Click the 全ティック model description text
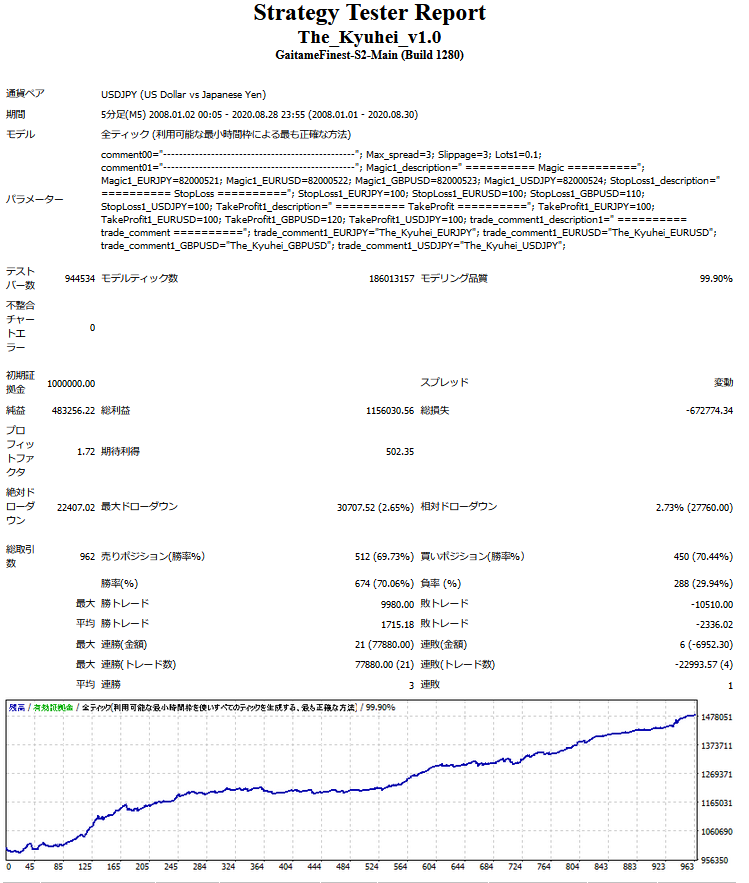 coord(225,134)
